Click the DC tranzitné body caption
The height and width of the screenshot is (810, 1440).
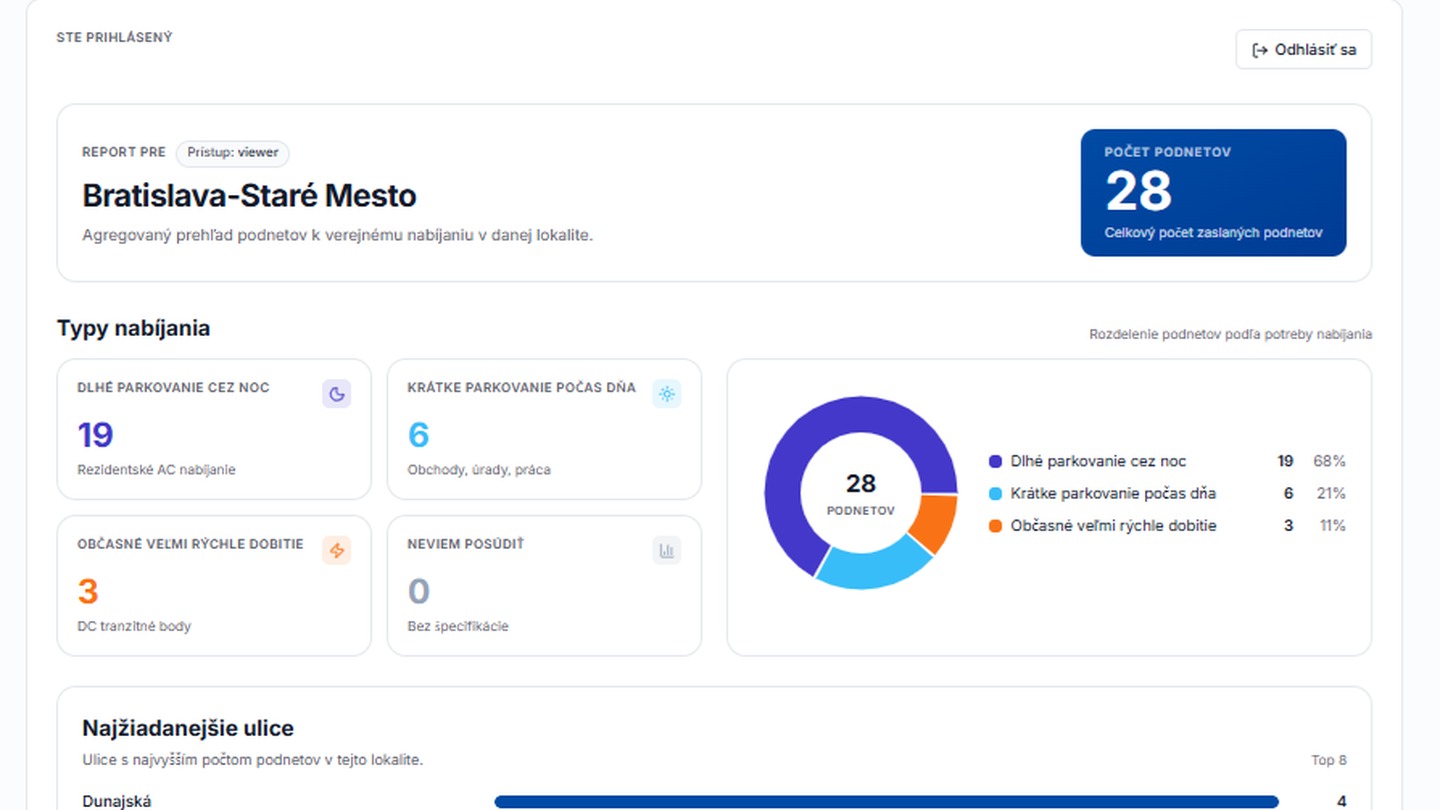pos(134,626)
